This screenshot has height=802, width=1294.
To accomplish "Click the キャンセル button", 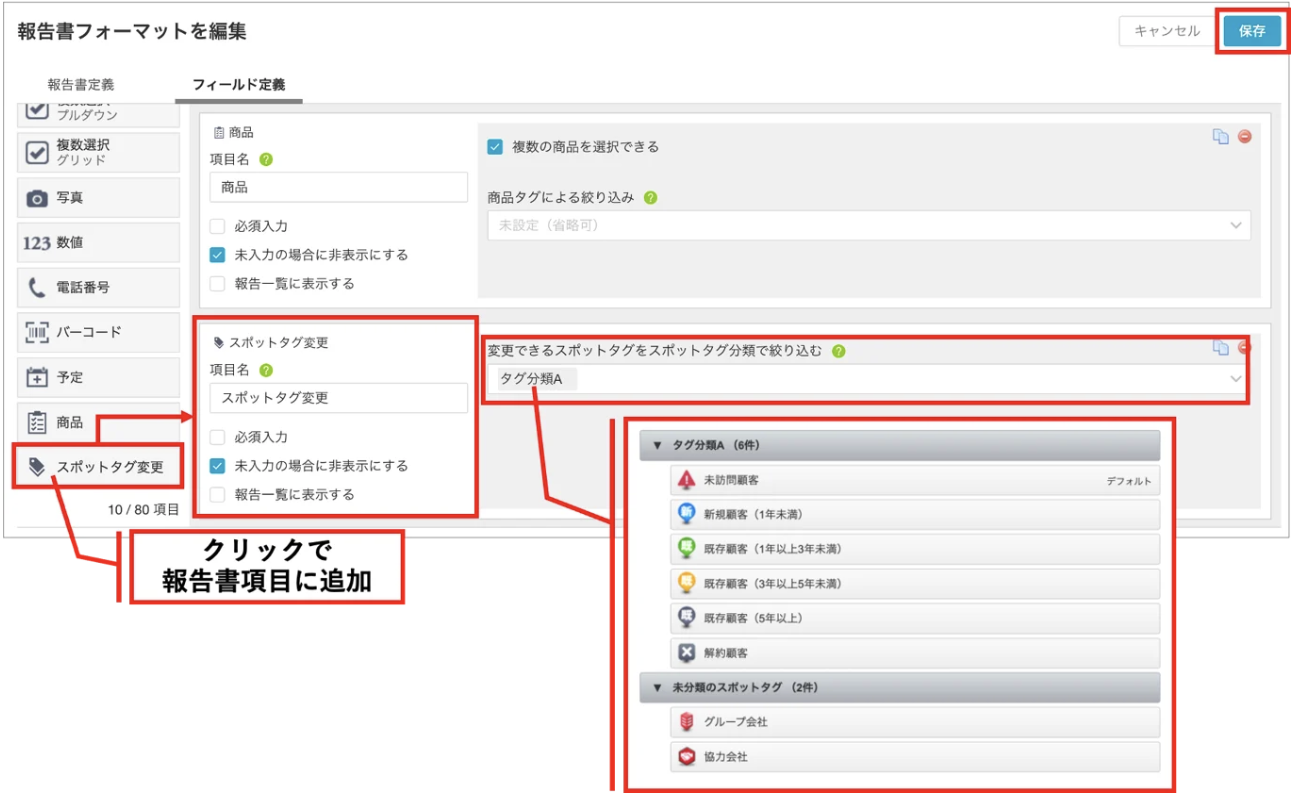I will tap(1167, 31).
